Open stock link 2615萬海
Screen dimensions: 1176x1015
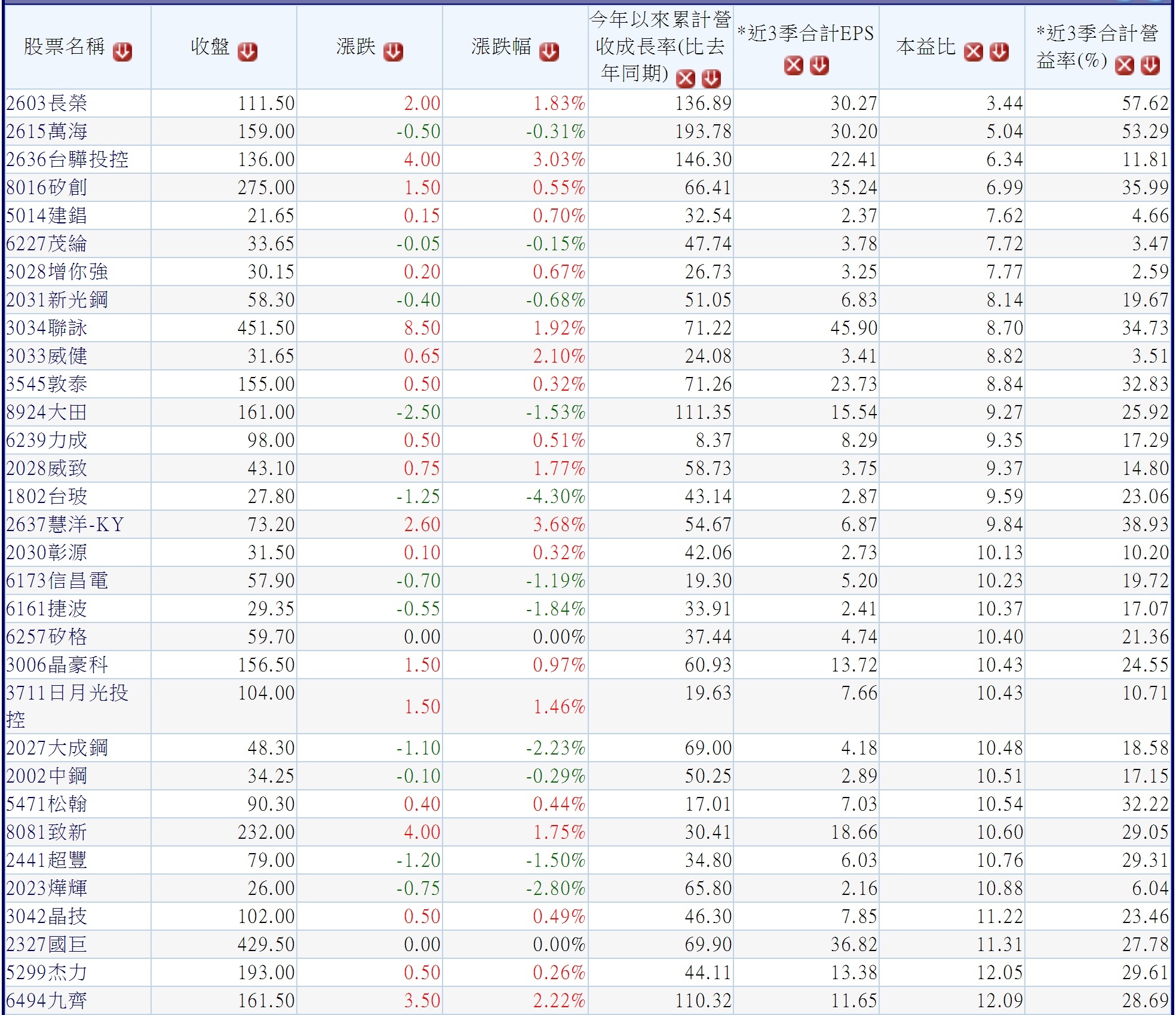click(x=47, y=131)
